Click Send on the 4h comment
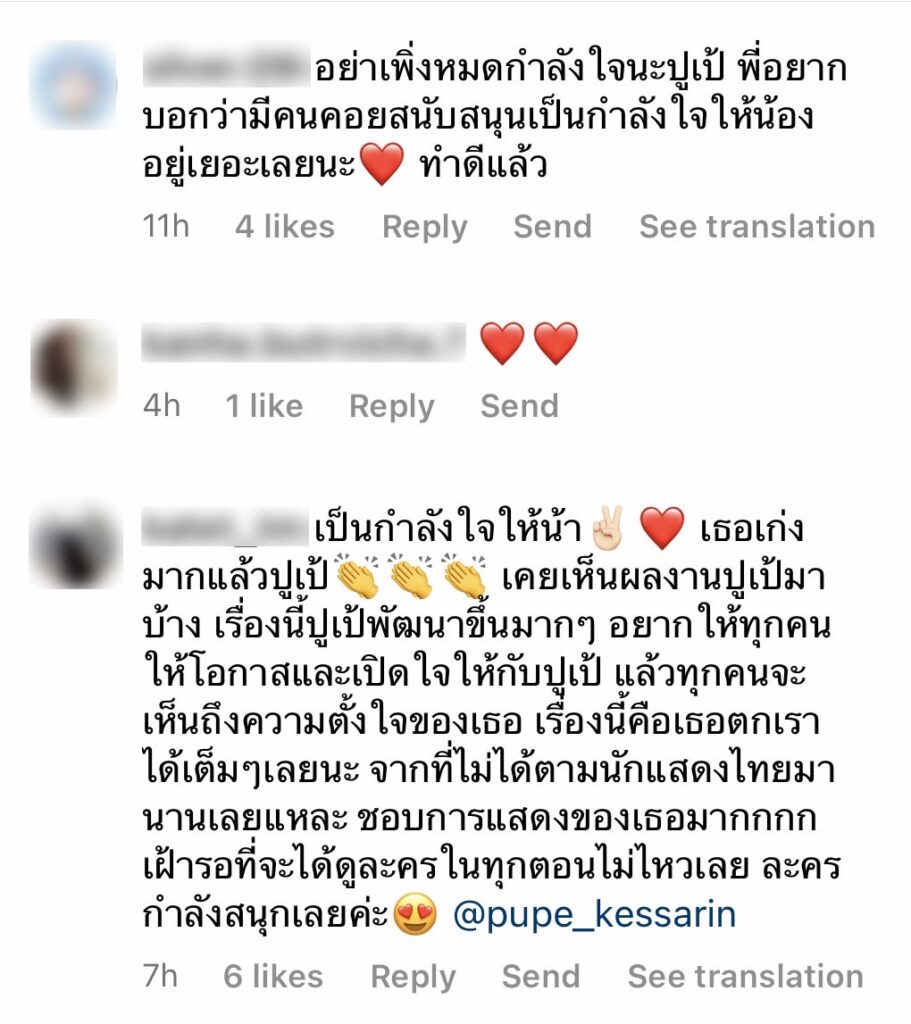The height and width of the screenshot is (1024, 911). 520,406
